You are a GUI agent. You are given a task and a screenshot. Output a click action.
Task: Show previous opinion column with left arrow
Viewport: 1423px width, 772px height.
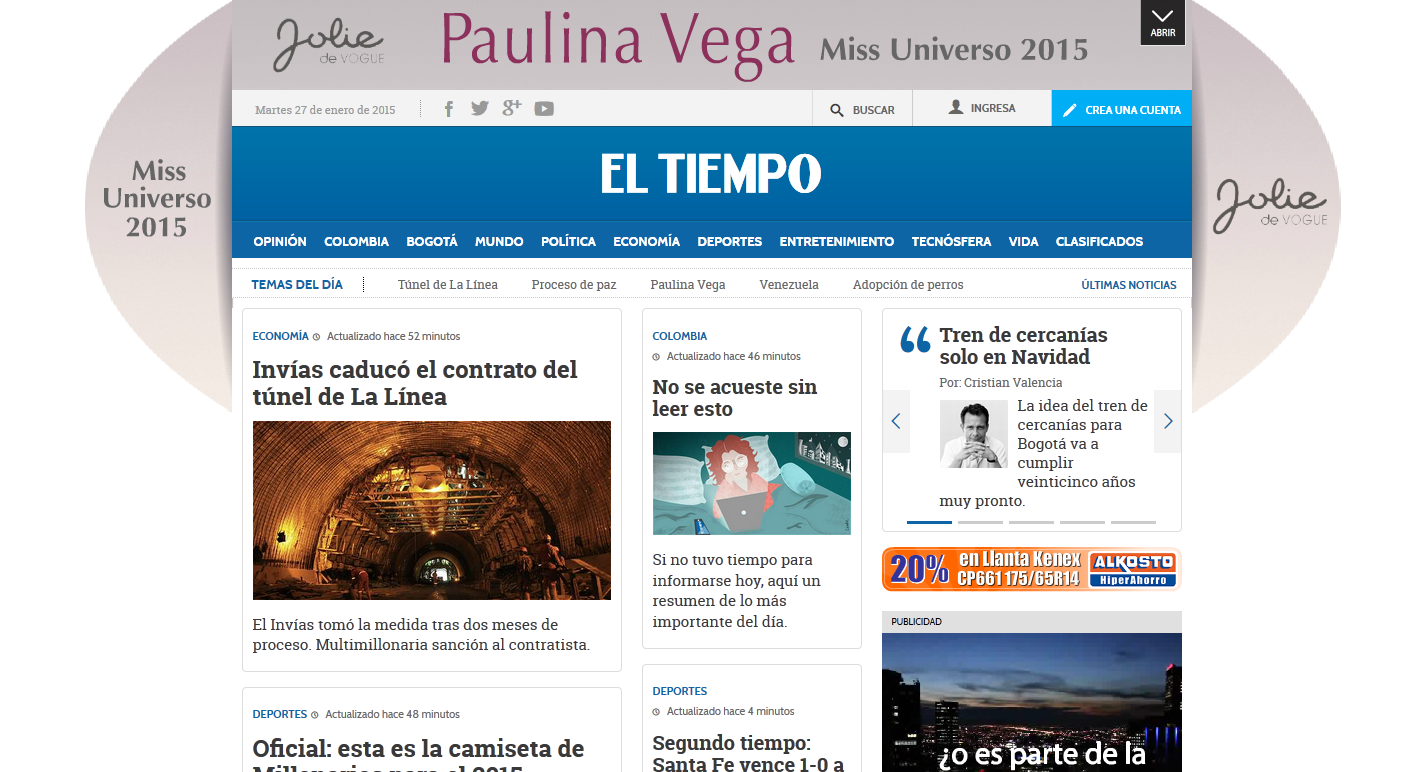click(x=896, y=421)
